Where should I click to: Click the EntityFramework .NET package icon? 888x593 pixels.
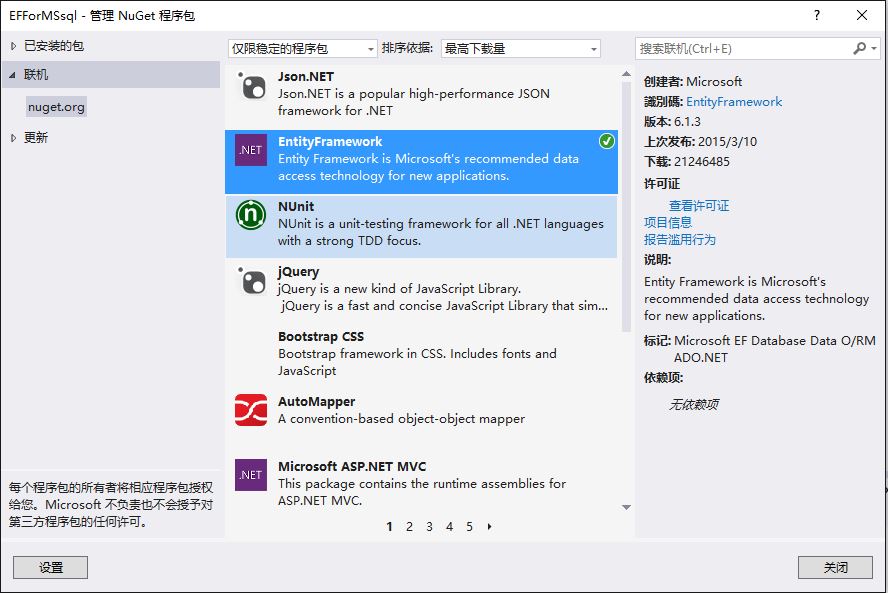(251, 150)
